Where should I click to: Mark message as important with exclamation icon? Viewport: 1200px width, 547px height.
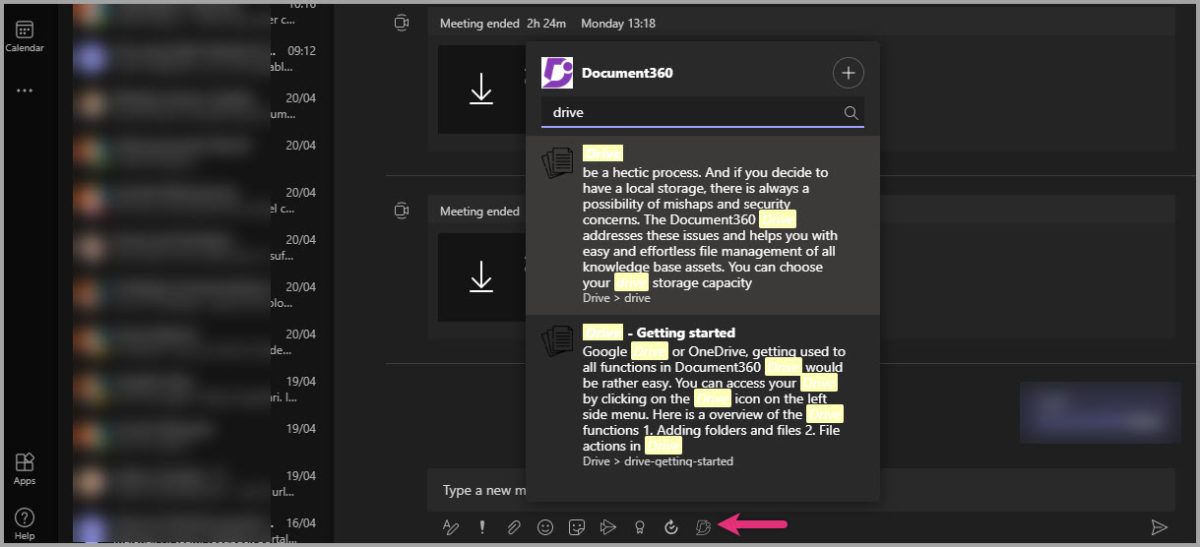click(482, 527)
